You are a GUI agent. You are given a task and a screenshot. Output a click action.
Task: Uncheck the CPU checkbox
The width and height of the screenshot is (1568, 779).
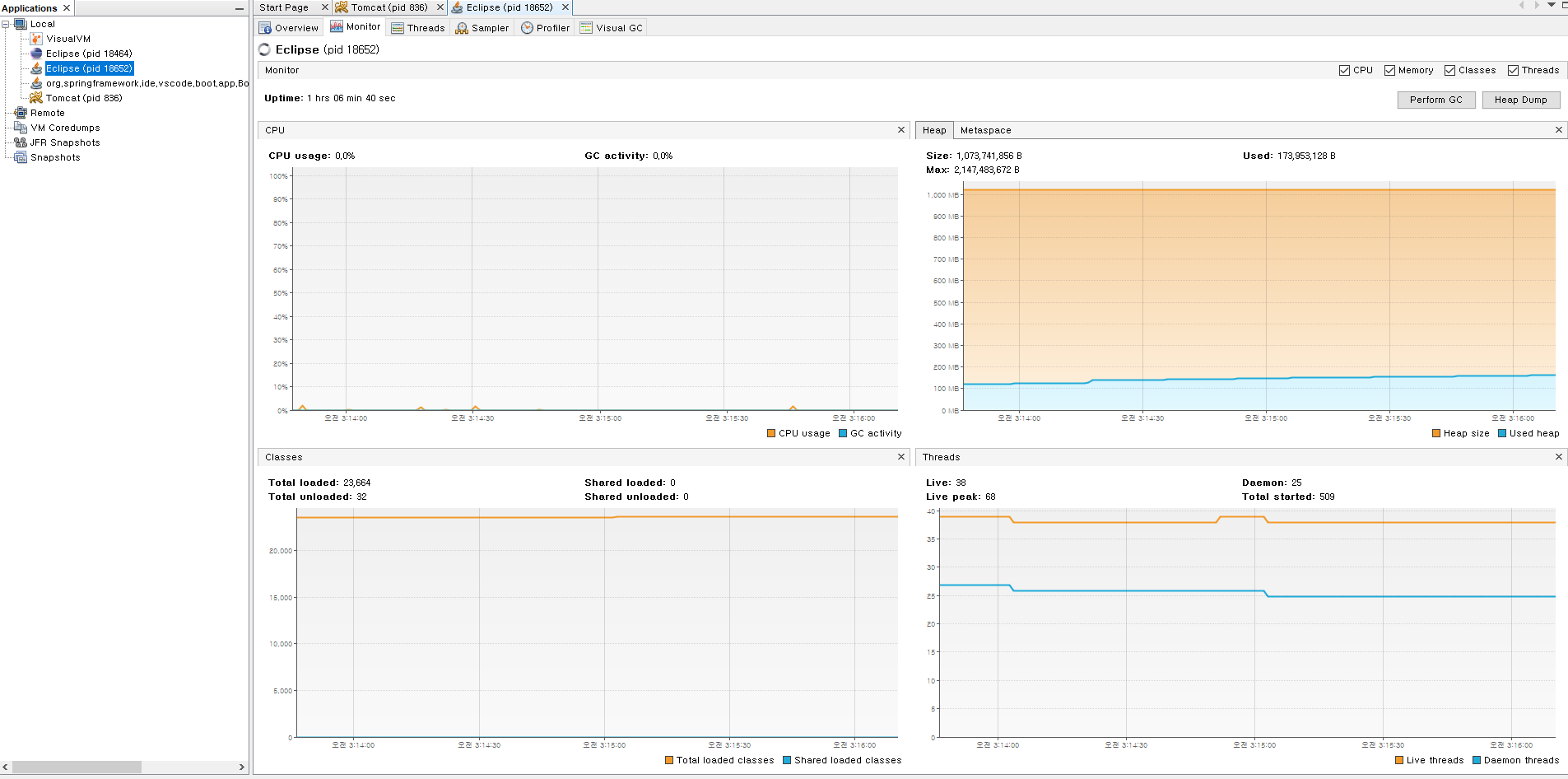coord(1344,71)
